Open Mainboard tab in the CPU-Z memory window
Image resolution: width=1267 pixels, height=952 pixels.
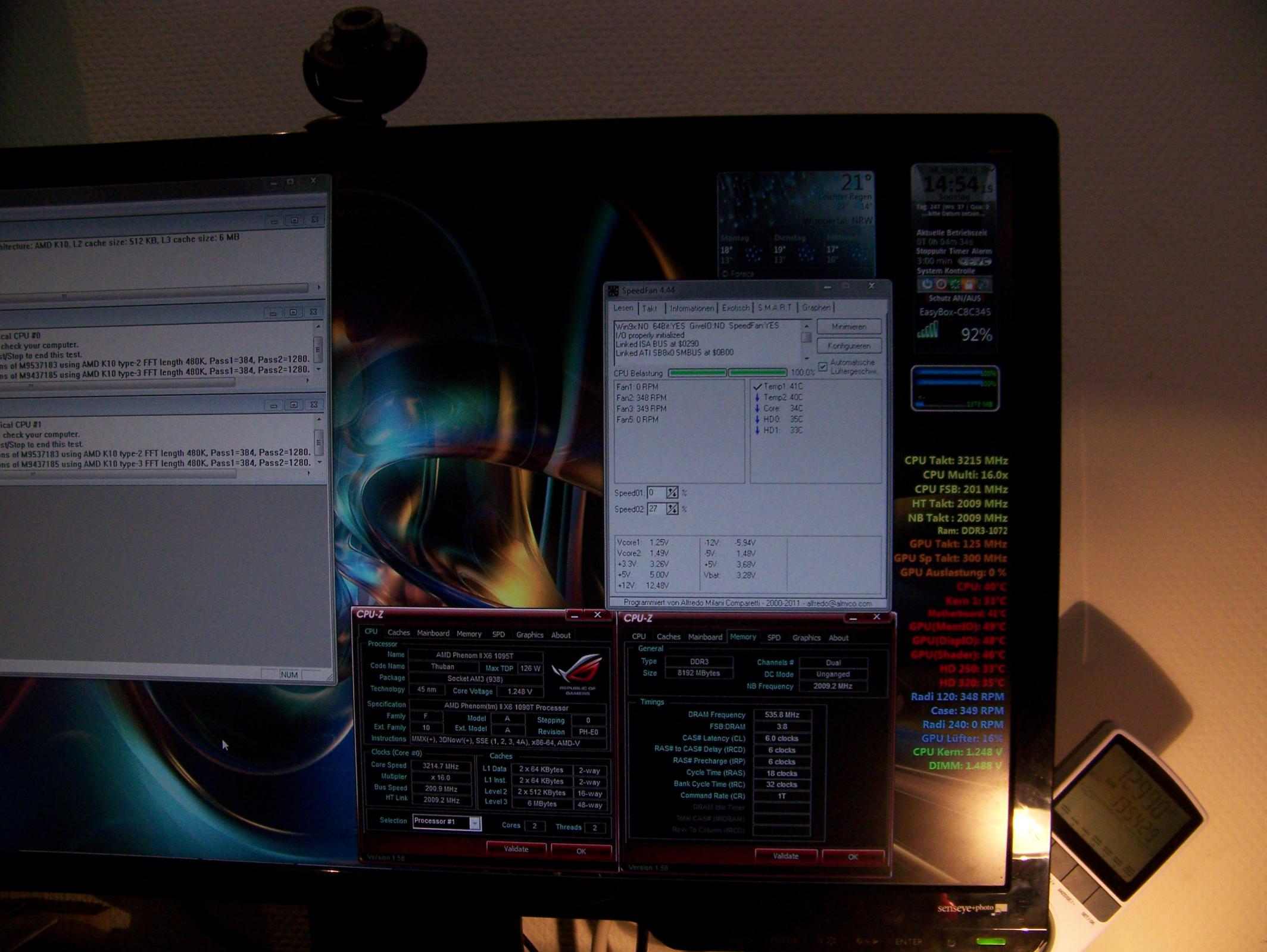(x=705, y=637)
